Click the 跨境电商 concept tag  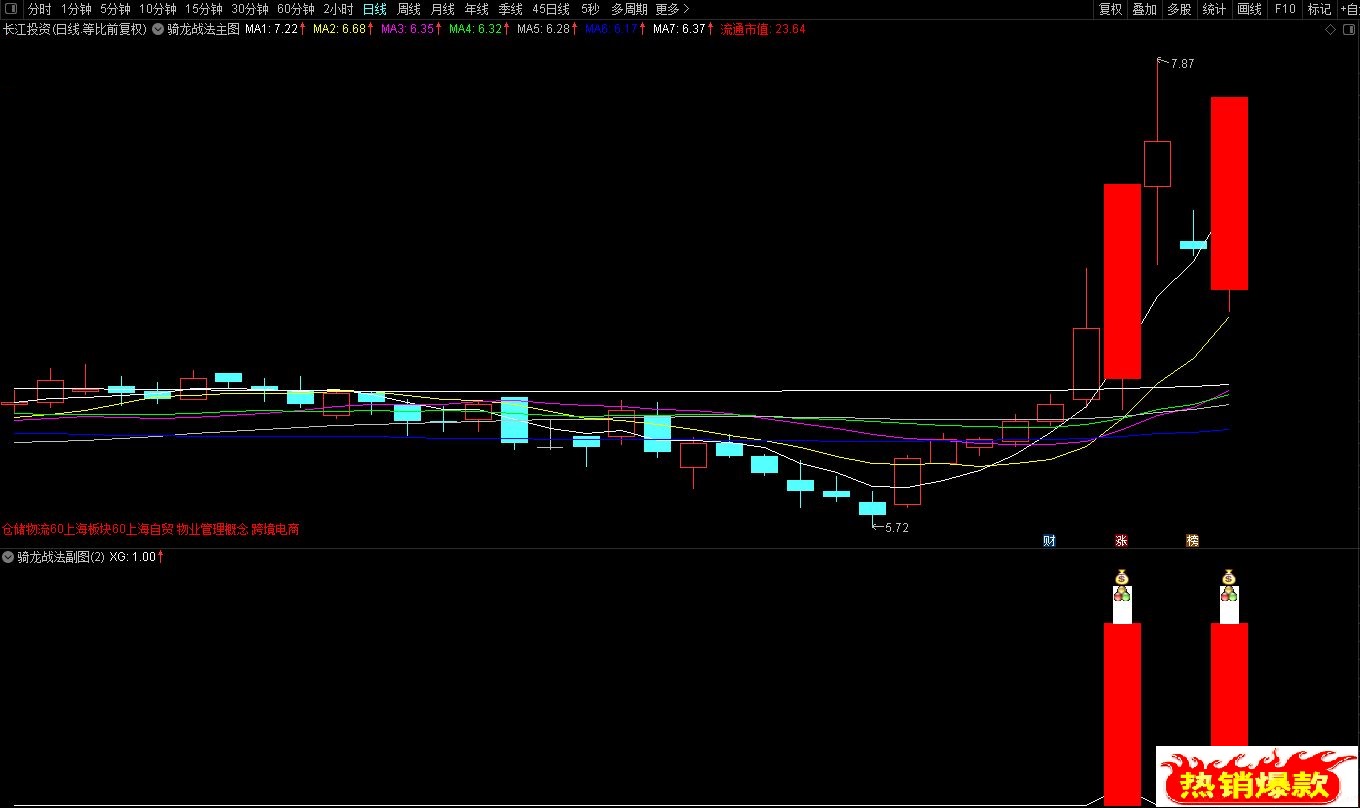point(275,529)
